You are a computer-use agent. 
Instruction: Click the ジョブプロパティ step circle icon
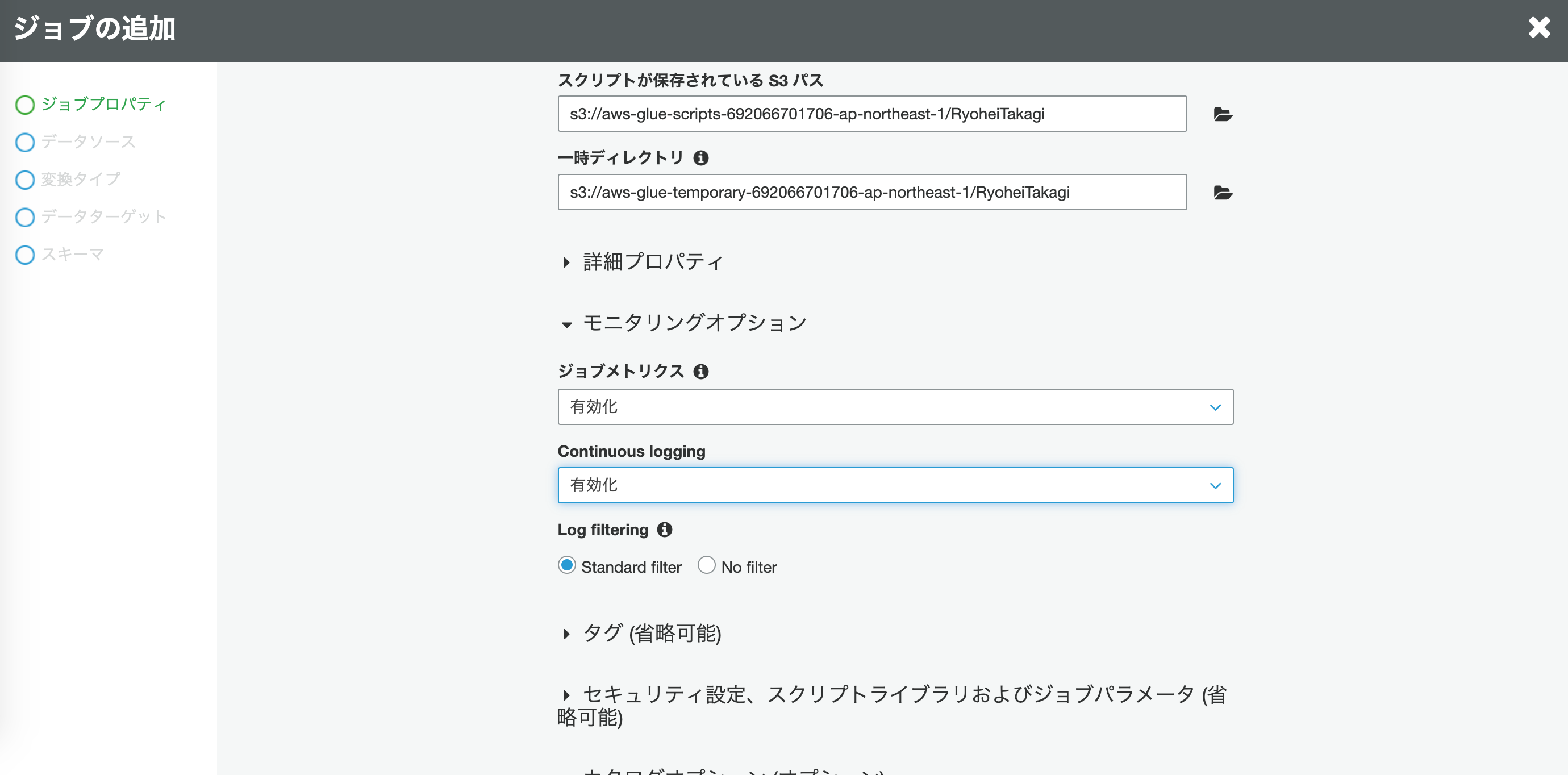point(25,105)
